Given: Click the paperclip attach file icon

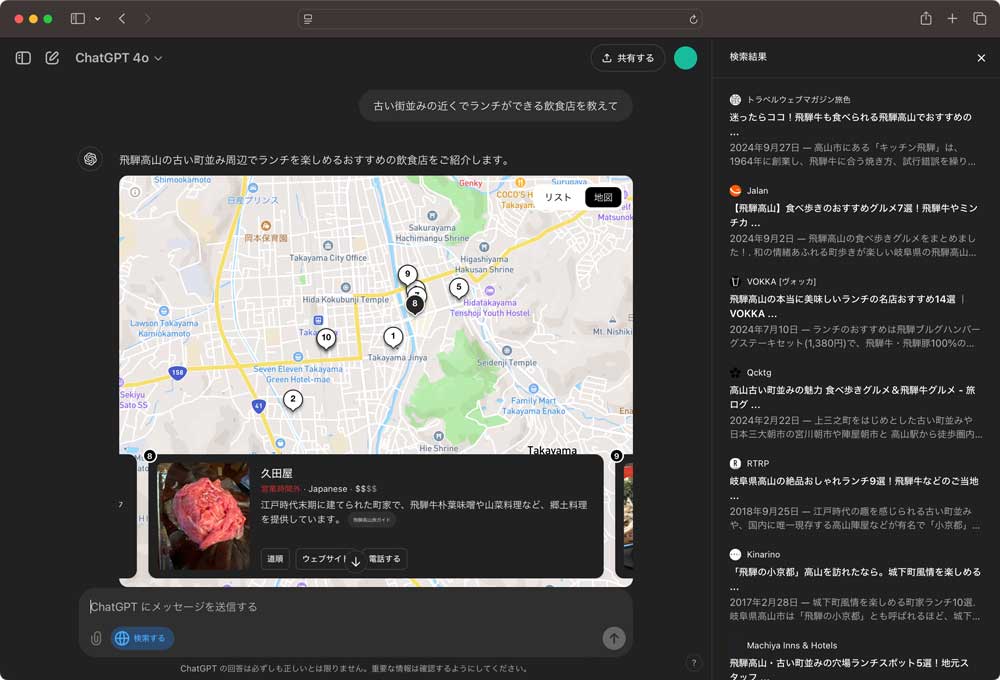Looking at the screenshot, I should pyautogui.click(x=96, y=639).
